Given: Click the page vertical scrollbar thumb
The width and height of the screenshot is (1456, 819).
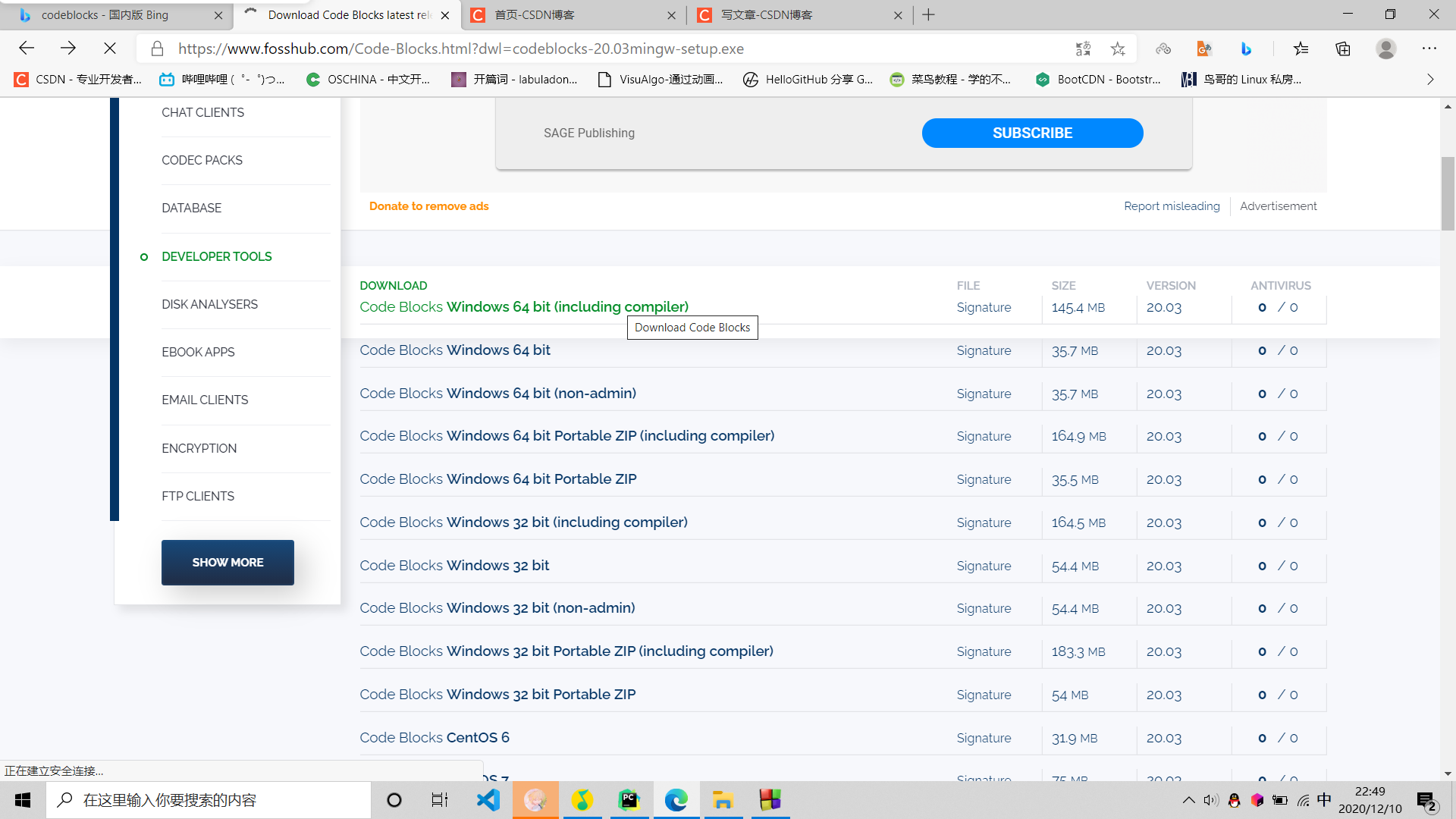Looking at the screenshot, I should pyautogui.click(x=1448, y=193).
